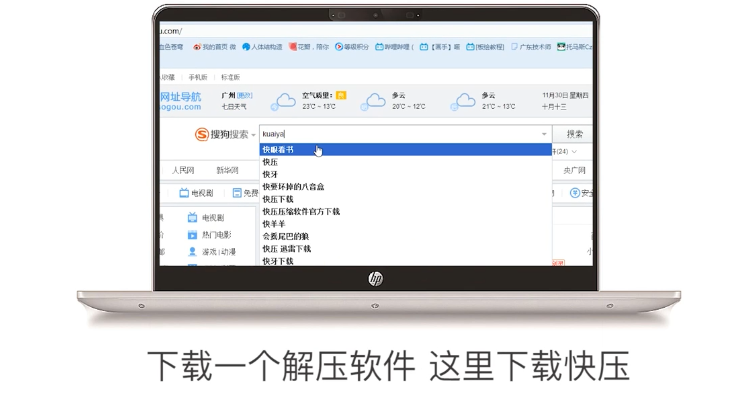Select the 快压下载 suggestion
This screenshot has height=394, width=740.
click(x=405, y=199)
